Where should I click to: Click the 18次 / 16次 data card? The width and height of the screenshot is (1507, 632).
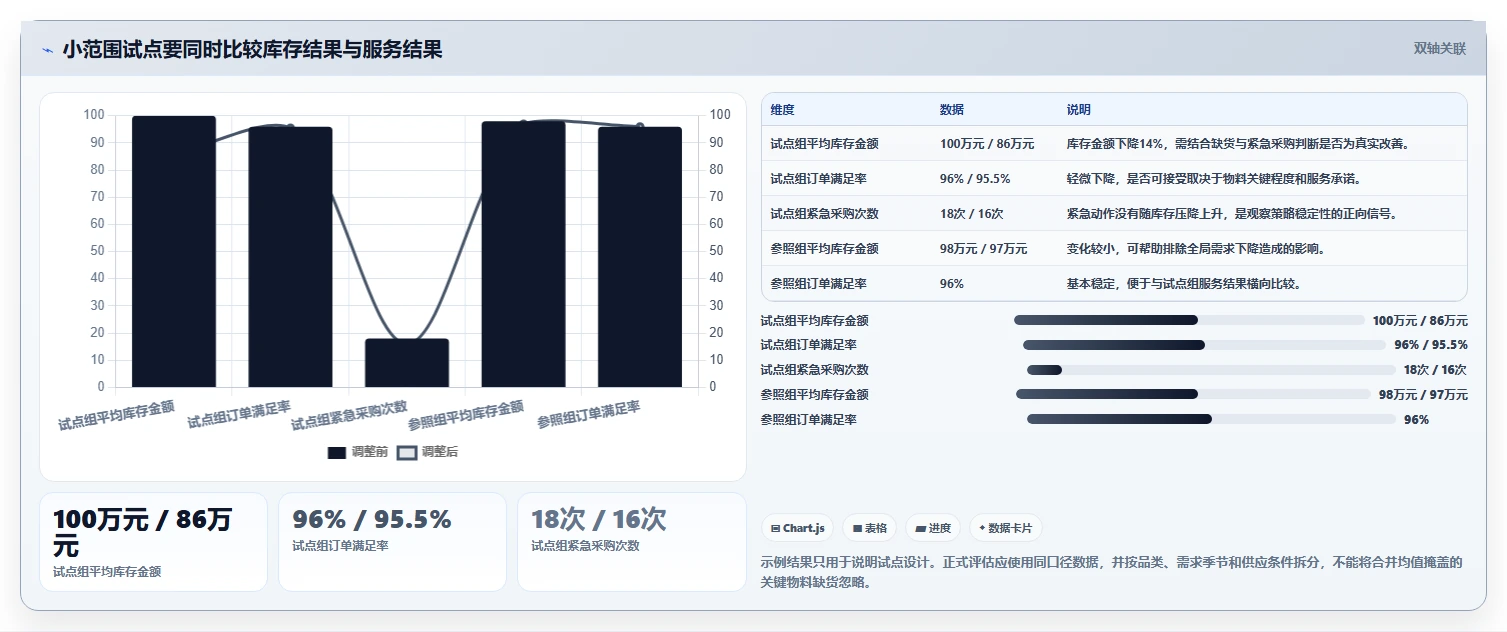pyautogui.click(x=631, y=542)
